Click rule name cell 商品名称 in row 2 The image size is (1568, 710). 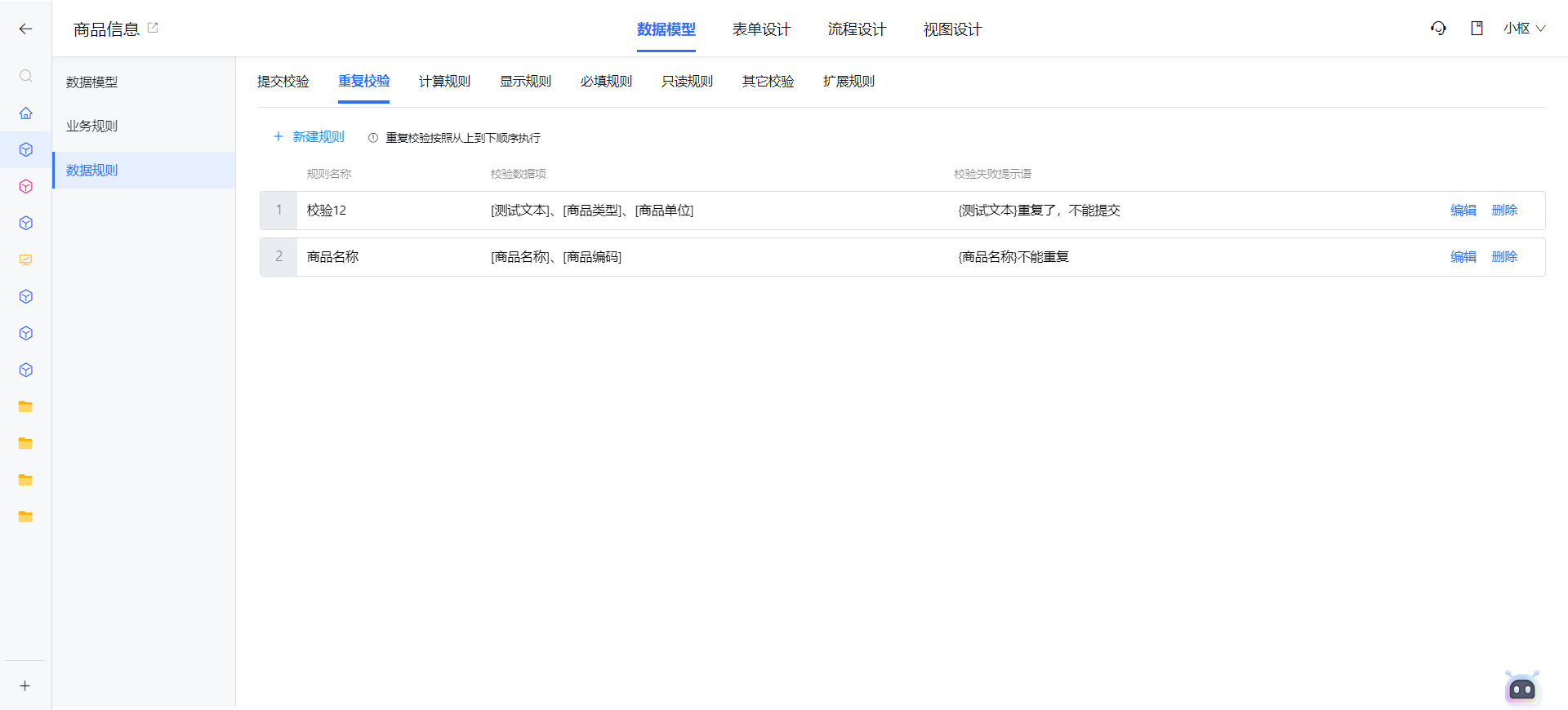coord(332,257)
